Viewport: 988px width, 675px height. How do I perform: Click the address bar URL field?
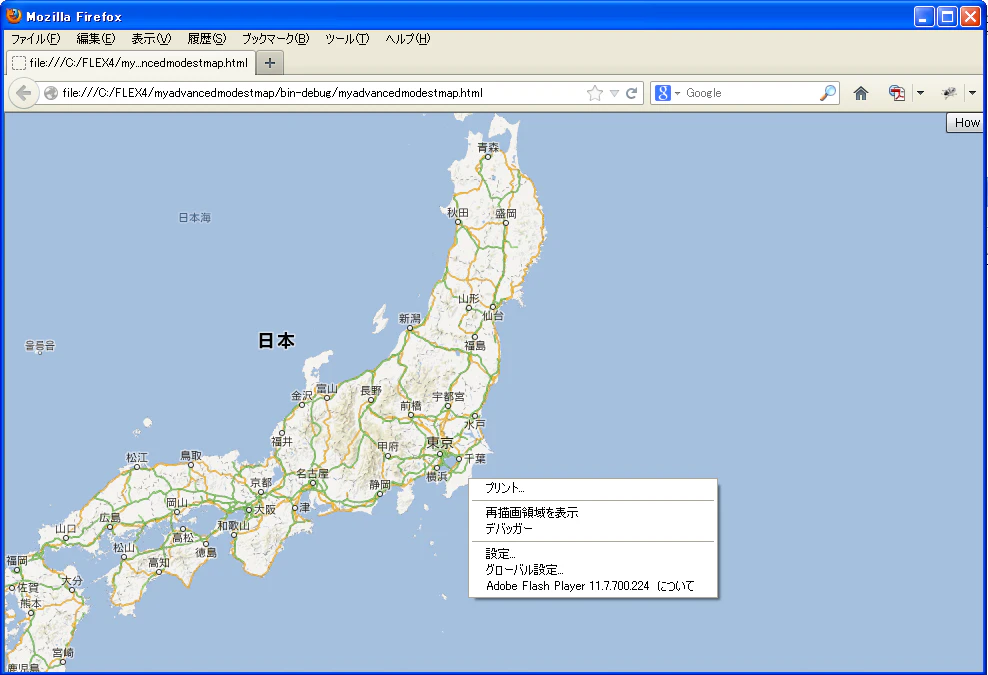[x=321, y=93]
